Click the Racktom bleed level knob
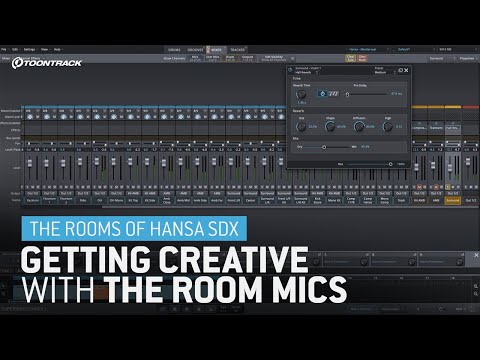 point(30,117)
